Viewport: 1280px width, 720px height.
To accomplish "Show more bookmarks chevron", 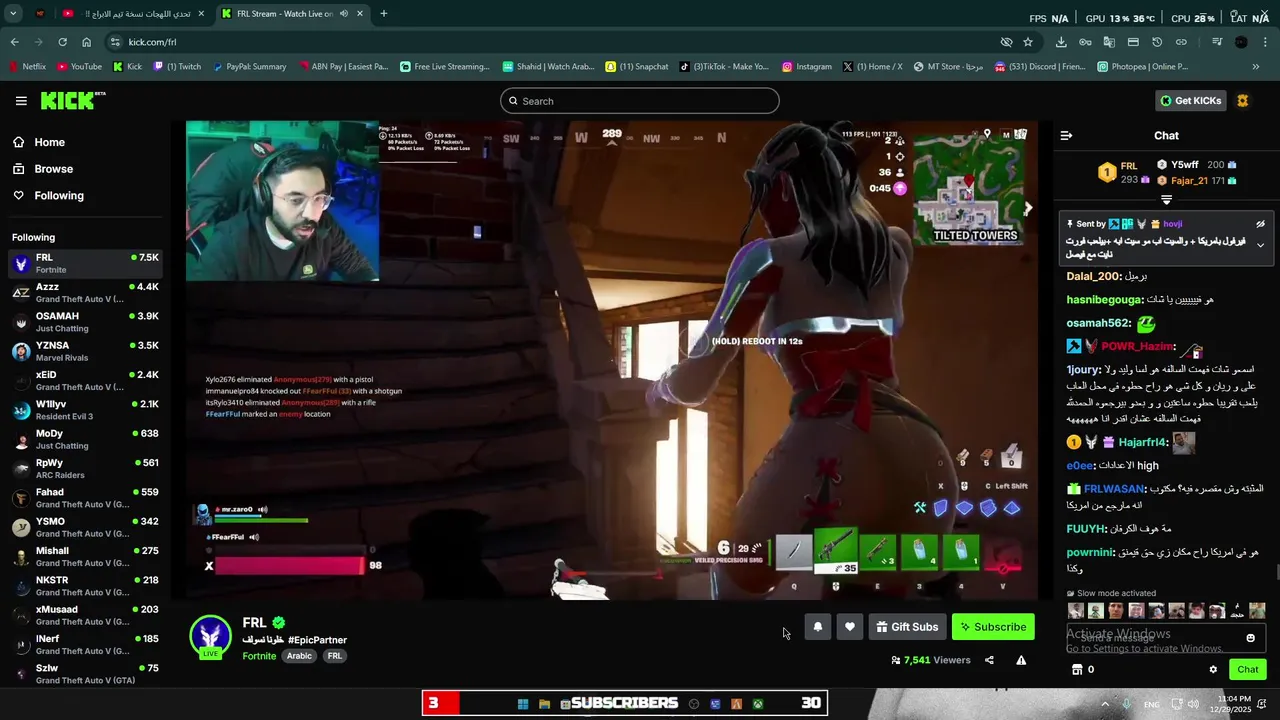I will tap(1256, 67).
